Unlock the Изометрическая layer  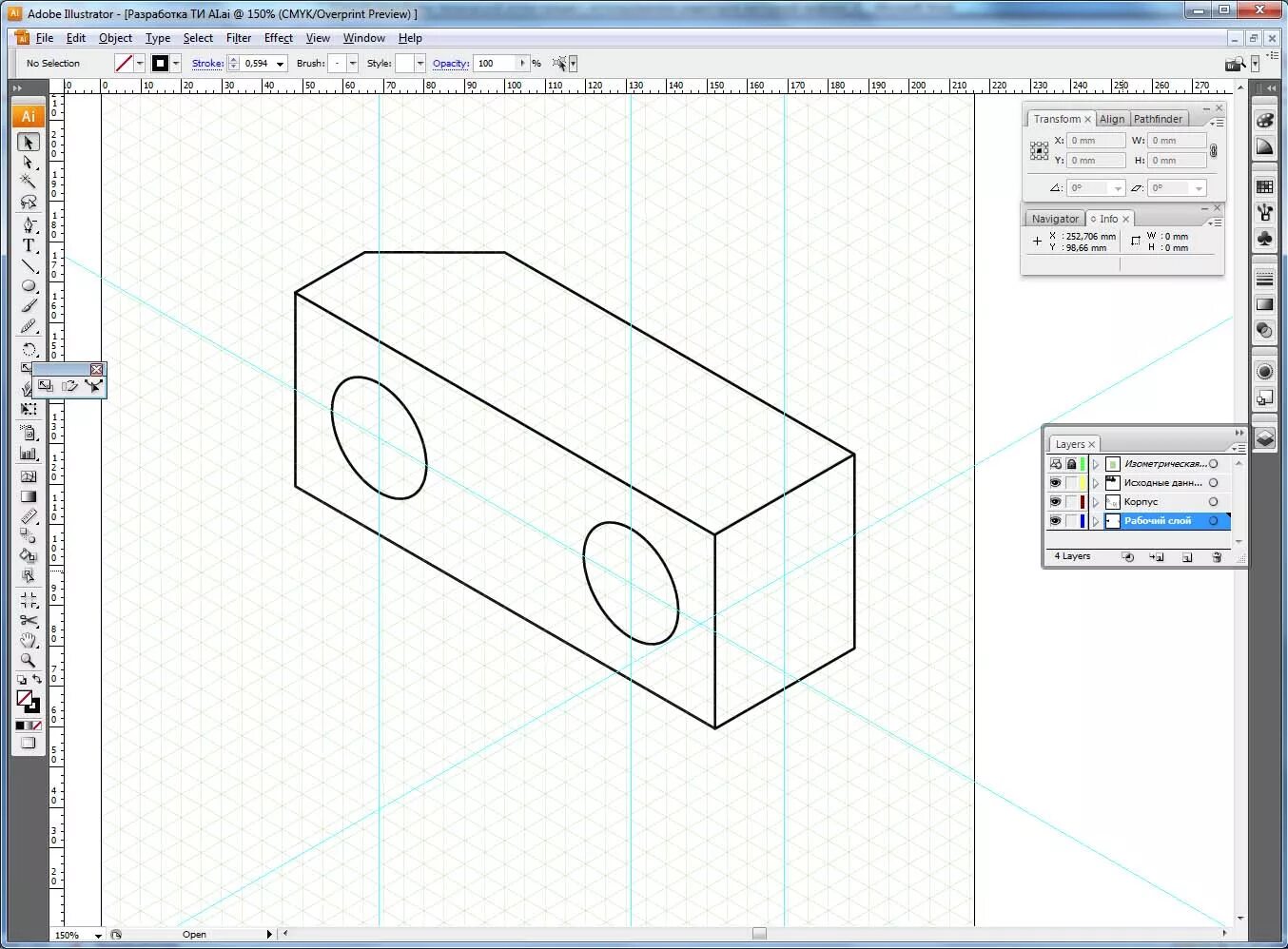[x=1071, y=464]
